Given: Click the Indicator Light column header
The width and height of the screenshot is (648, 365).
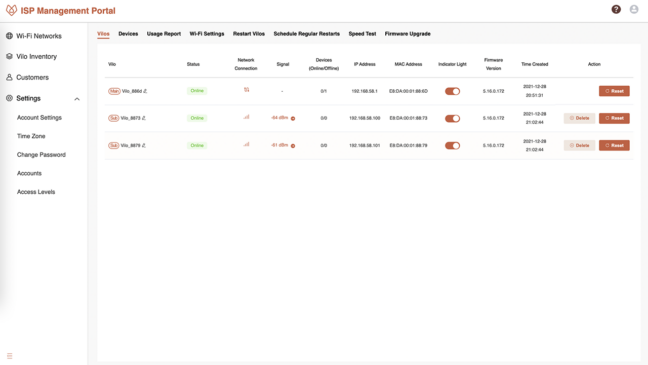Looking at the screenshot, I should 452,64.
